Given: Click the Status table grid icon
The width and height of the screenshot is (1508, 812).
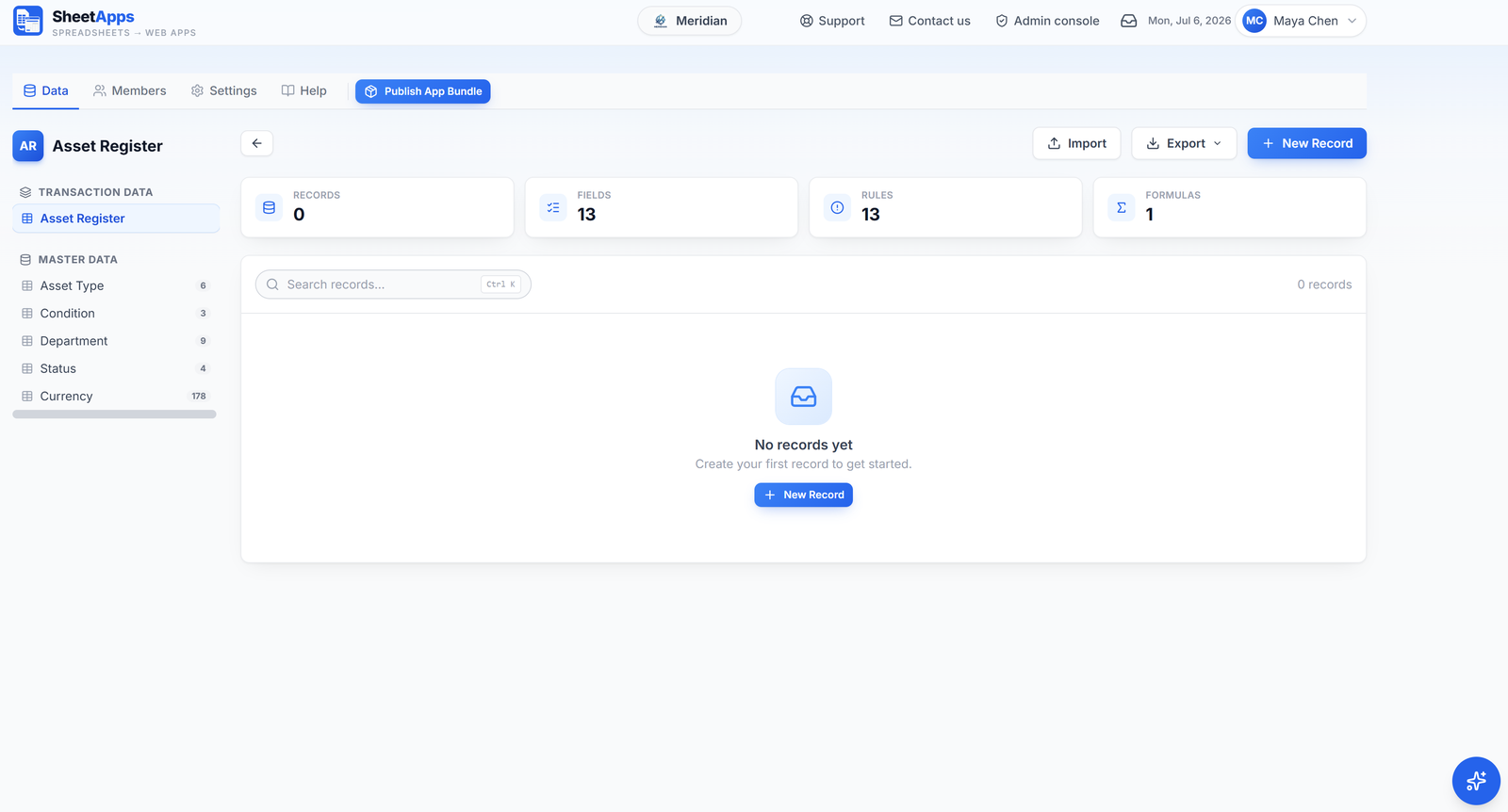Looking at the screenshot, I should point(27,368).
